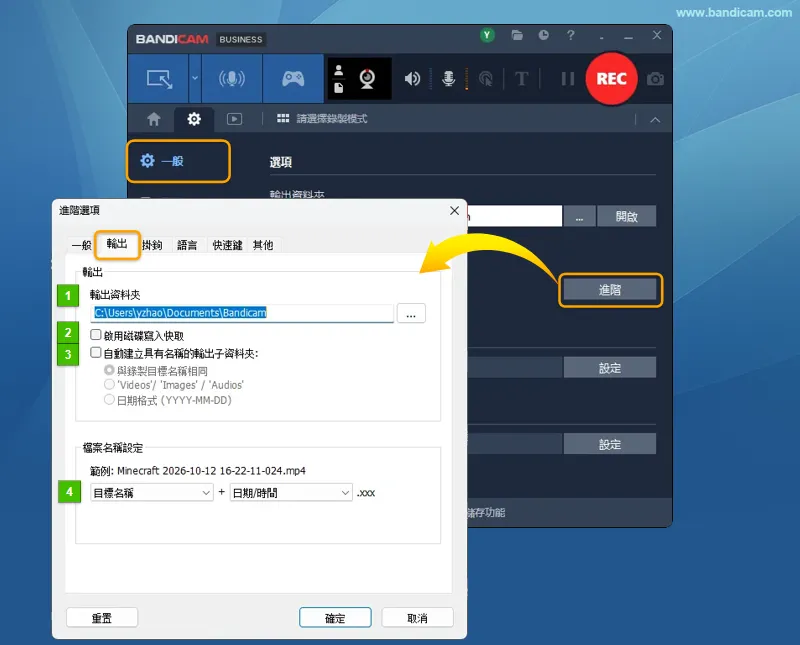Viewport: 800px width, 645px height.
Task: Click the 進階 button
Action: [x=610, y=290]
